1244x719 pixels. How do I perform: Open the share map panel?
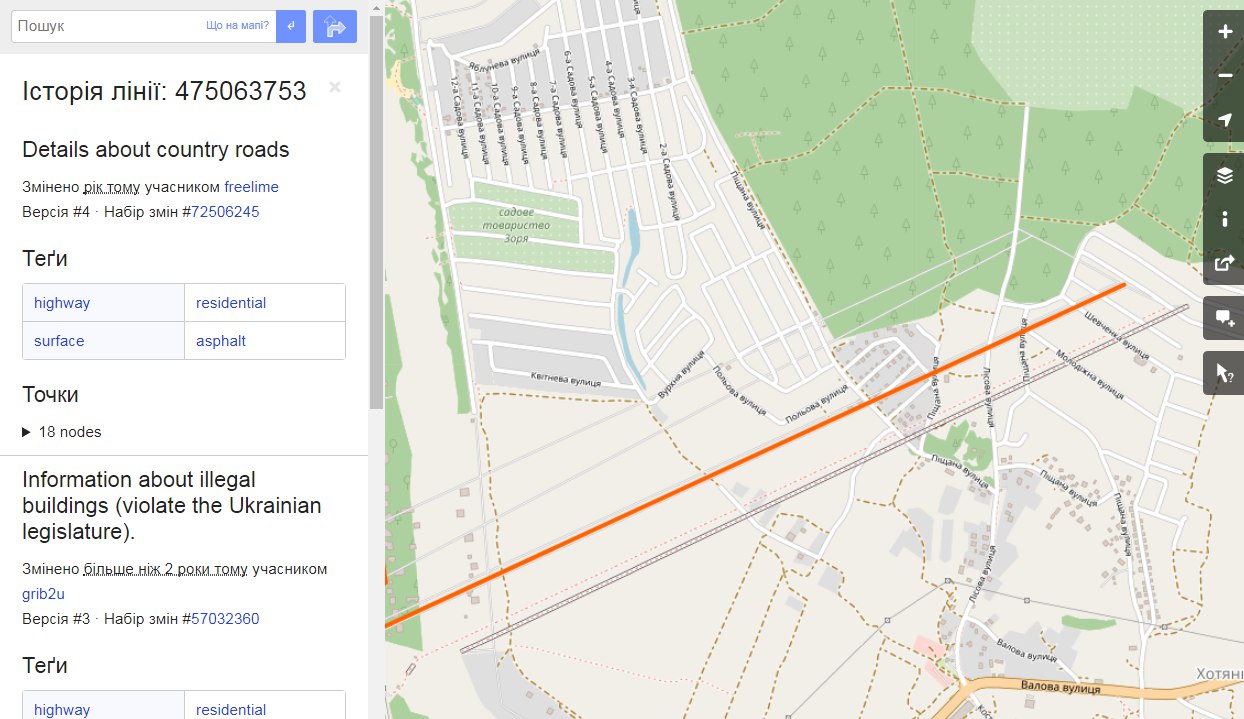pos(1224,263)
